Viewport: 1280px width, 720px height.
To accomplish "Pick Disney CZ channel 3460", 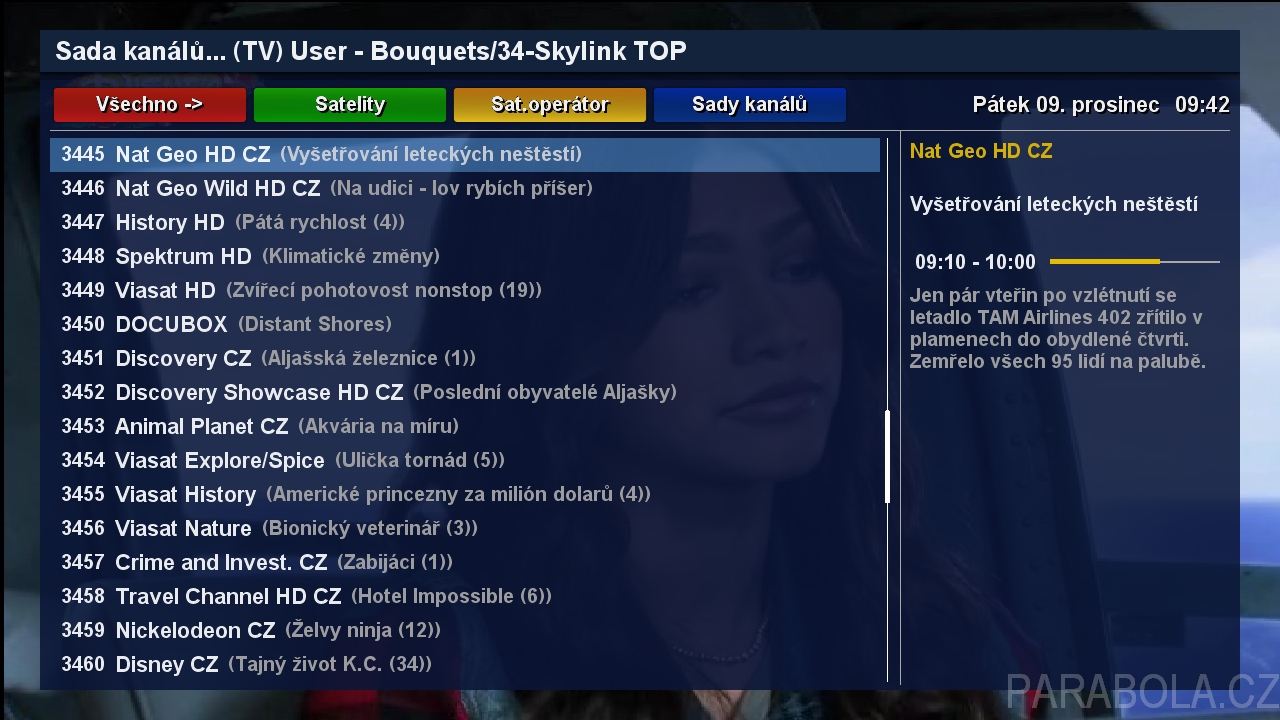I will click(x=465, y=664).
